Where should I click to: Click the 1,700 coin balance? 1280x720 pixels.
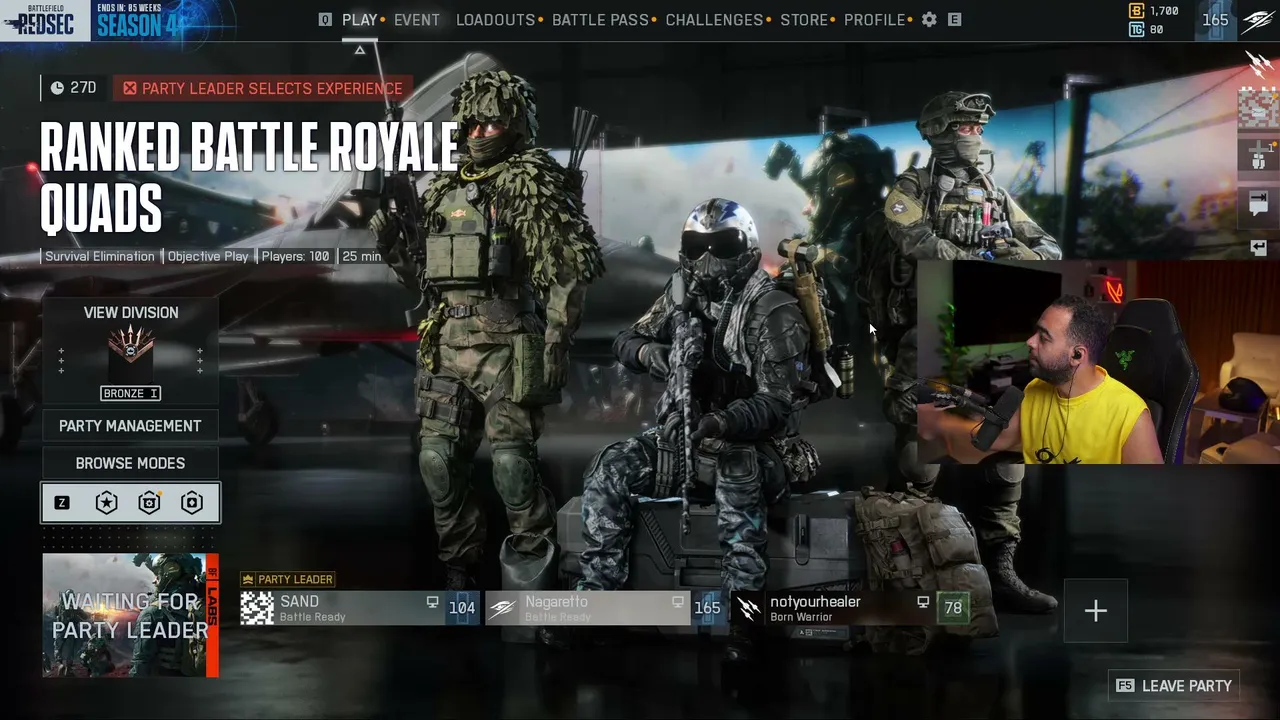click(x=1164, y=11)
